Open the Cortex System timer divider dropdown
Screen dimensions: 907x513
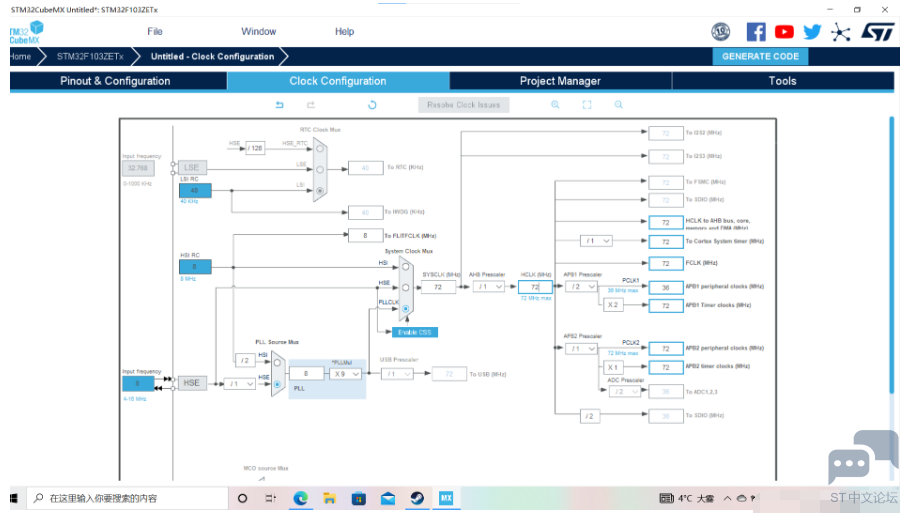point(596,241)
